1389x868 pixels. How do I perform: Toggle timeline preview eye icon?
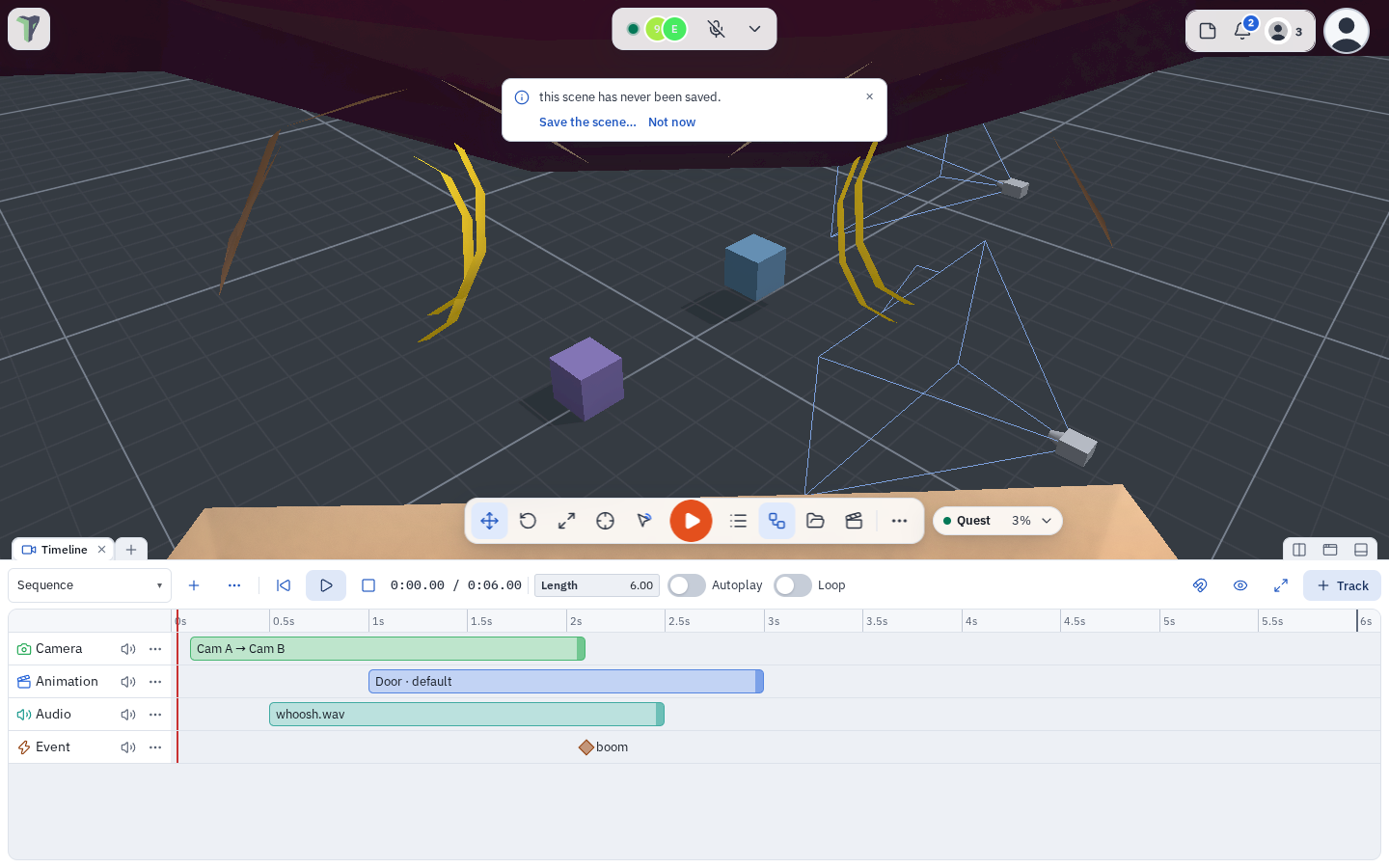pyautogui.click(x=1240, y=585)
